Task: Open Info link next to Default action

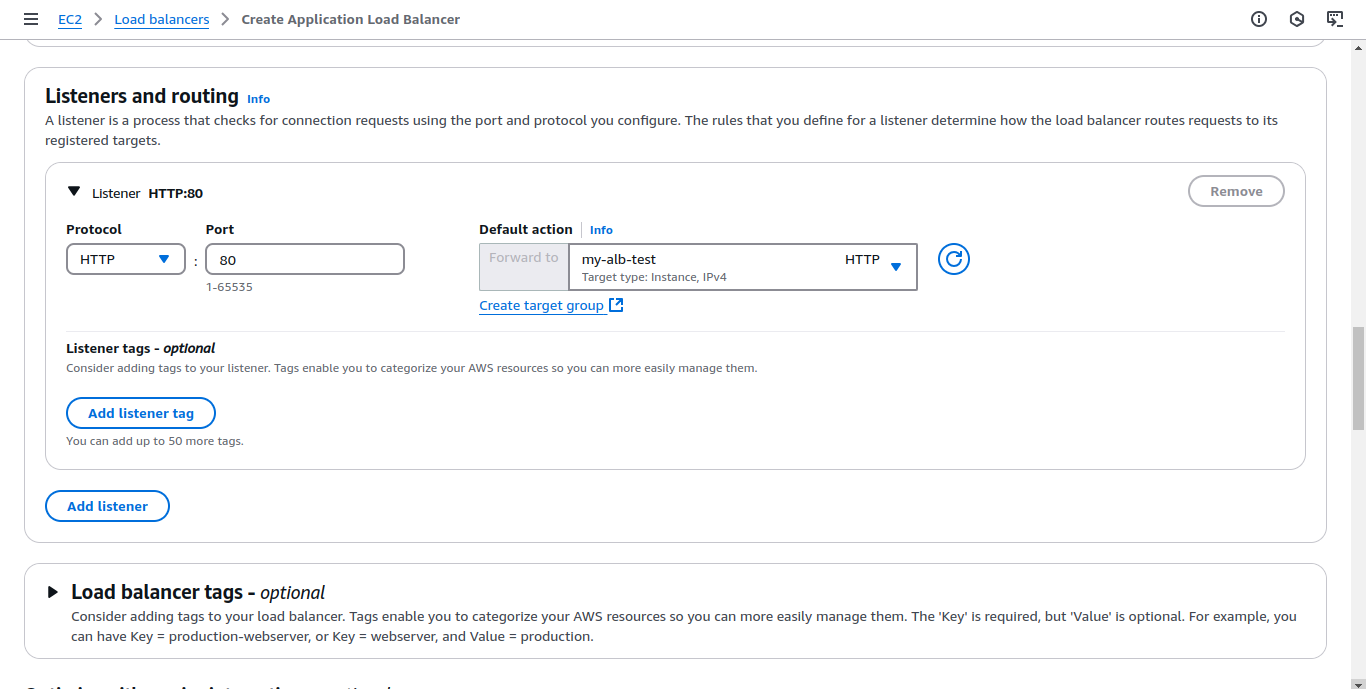Action: pyautogui.click(x=601, y=230)
